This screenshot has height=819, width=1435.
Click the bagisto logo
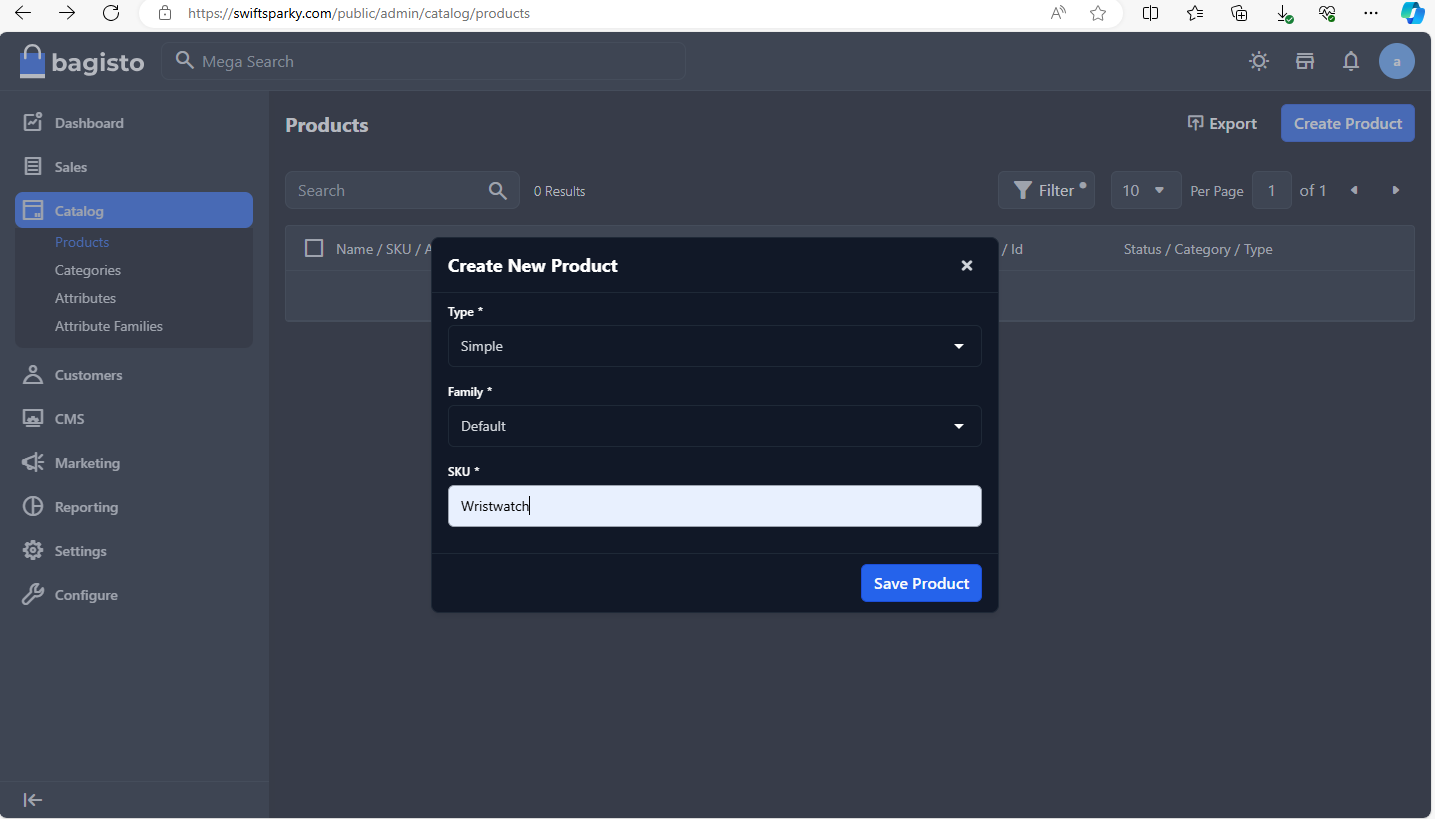click(x=82, y=62)
